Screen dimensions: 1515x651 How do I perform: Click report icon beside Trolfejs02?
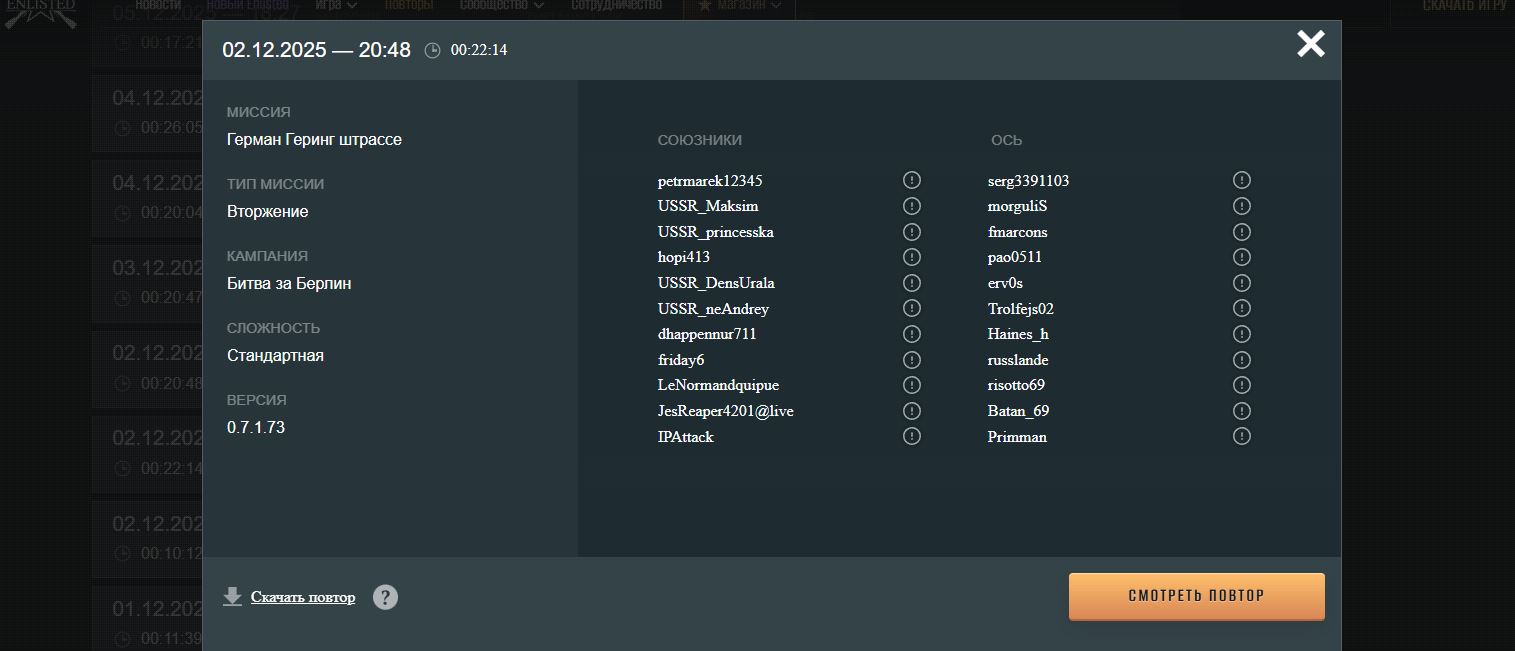tap(1241, 308)
